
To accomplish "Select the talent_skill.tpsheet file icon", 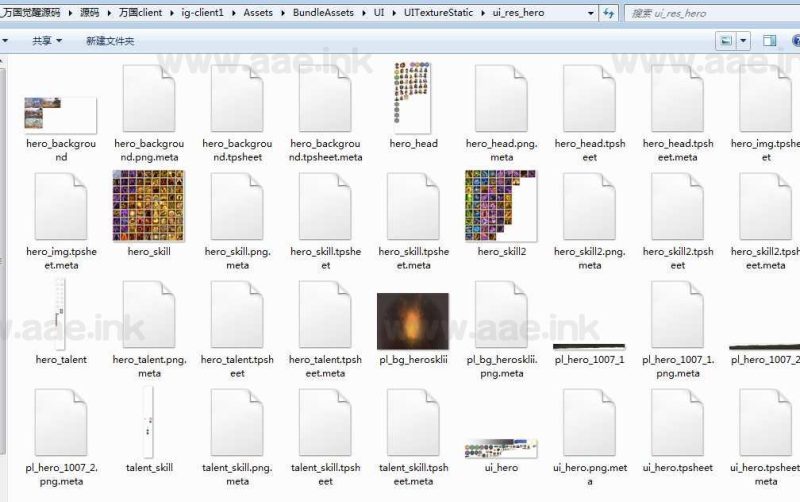I will (325, 422).
